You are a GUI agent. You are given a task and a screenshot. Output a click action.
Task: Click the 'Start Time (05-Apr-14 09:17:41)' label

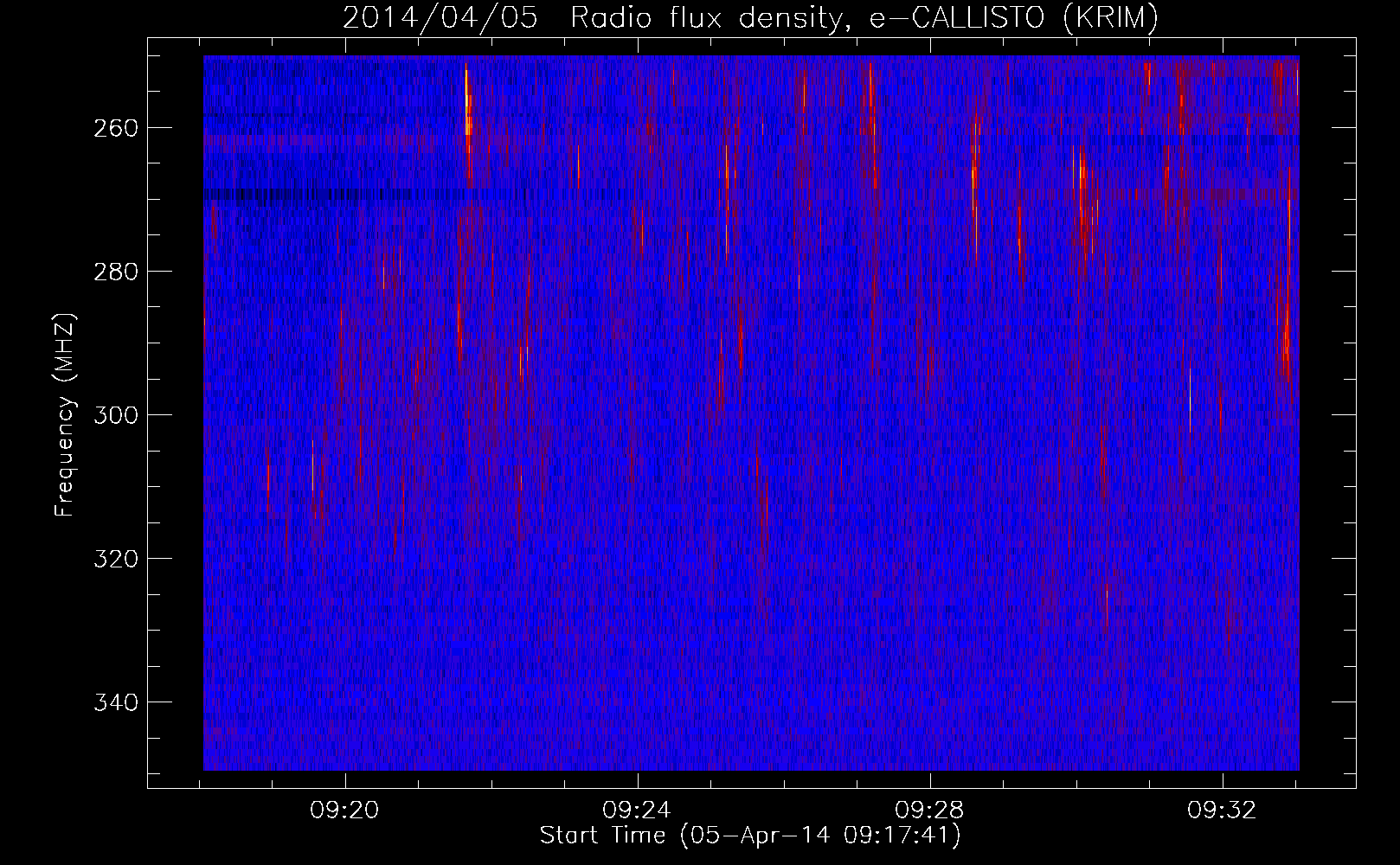[750, 836]
